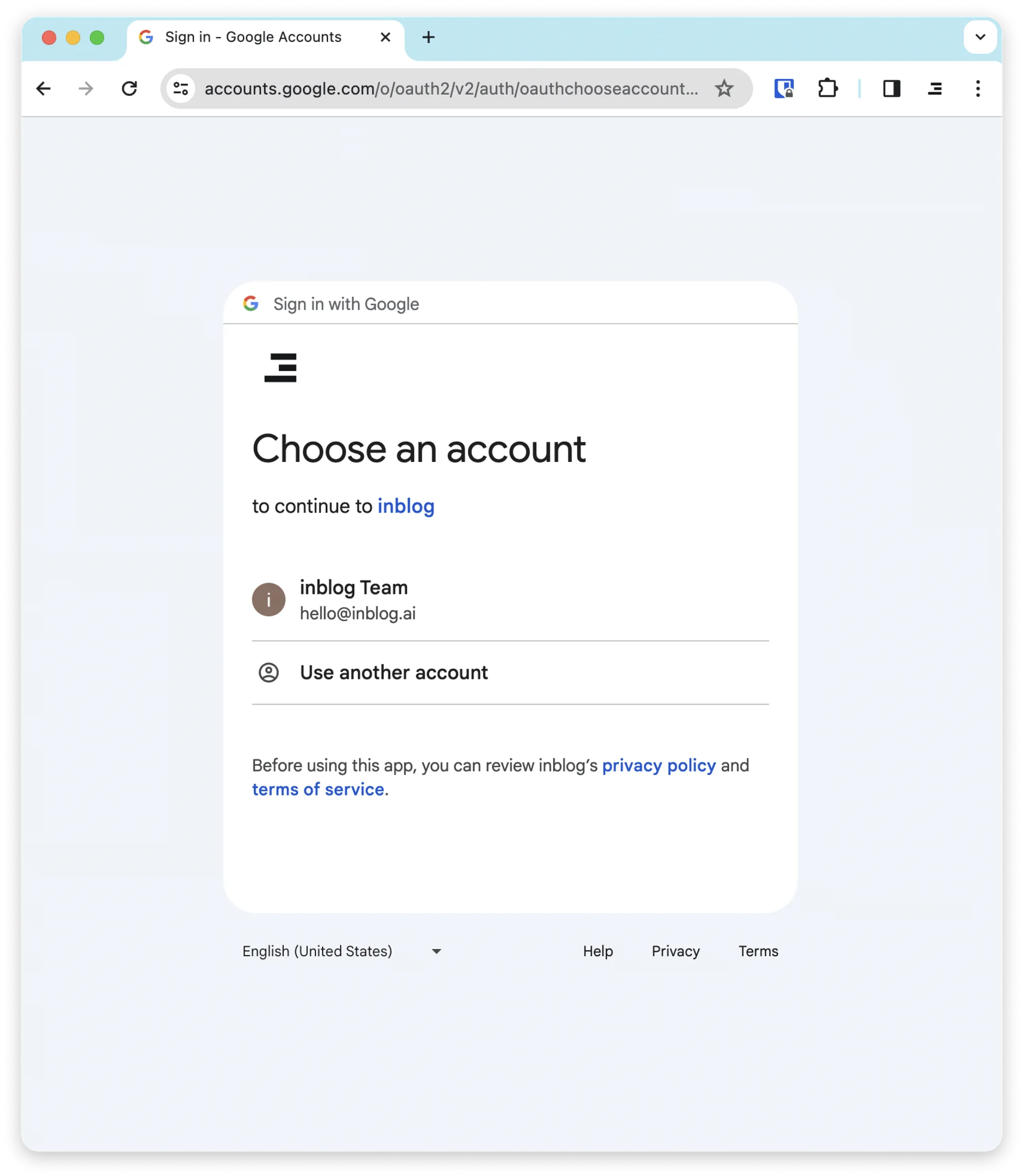Click the inblog logo above Choose an account
The image size is (1022, 1176).
pyautogui.click(x=281, y=368)
